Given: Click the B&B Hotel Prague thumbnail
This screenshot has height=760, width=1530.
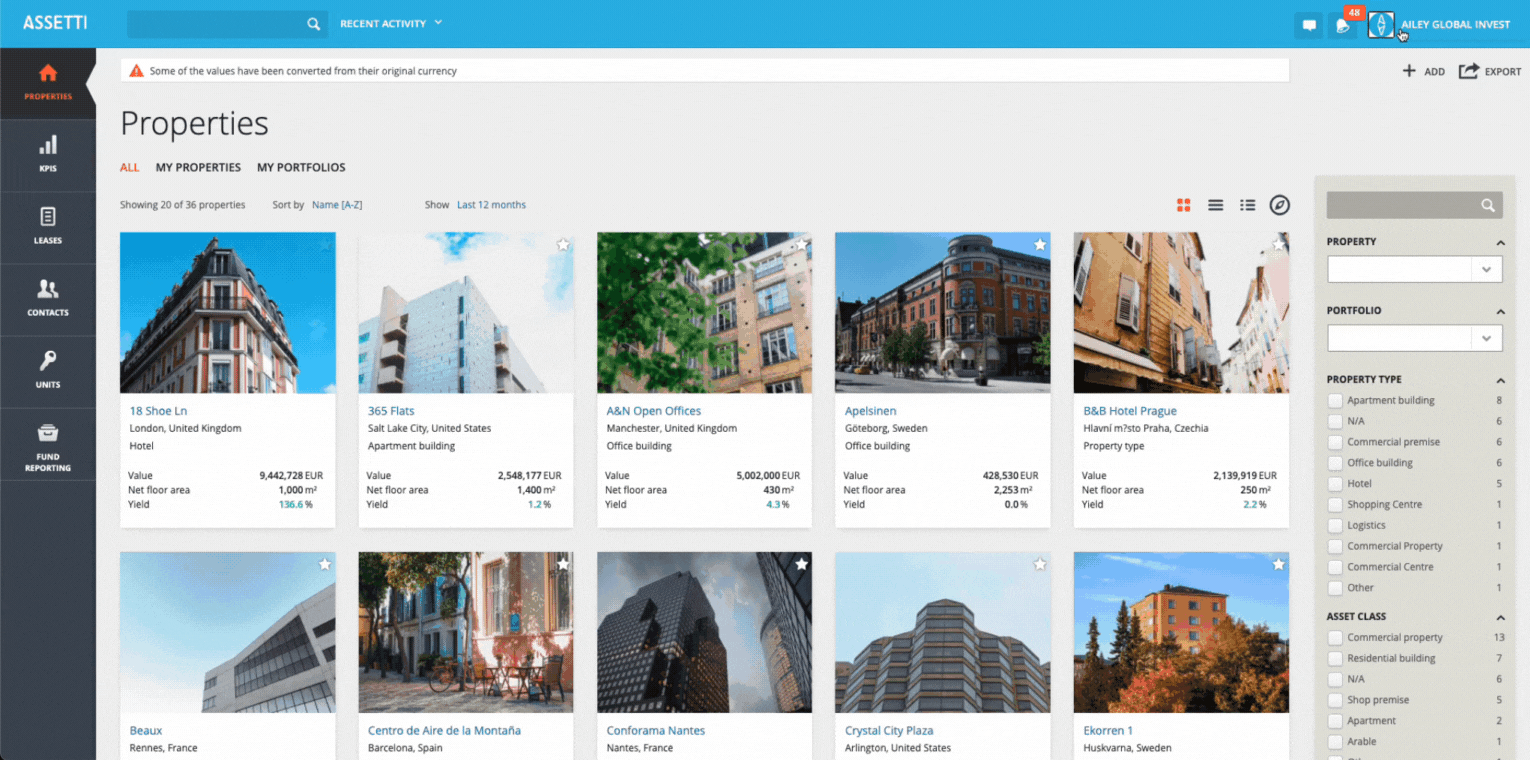Looking at the screenshot, I should [1181, 313].
